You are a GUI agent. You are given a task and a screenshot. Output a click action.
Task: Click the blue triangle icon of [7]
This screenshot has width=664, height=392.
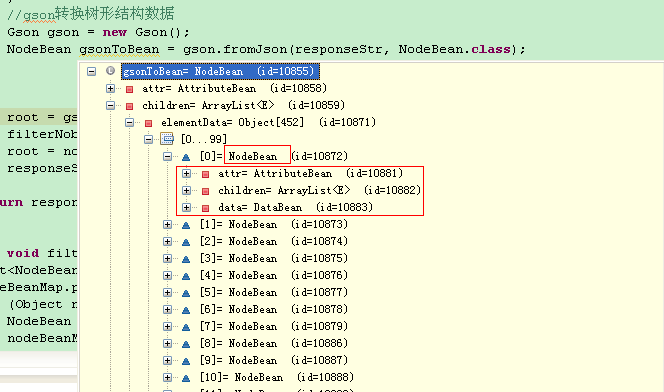pos(186,327)
